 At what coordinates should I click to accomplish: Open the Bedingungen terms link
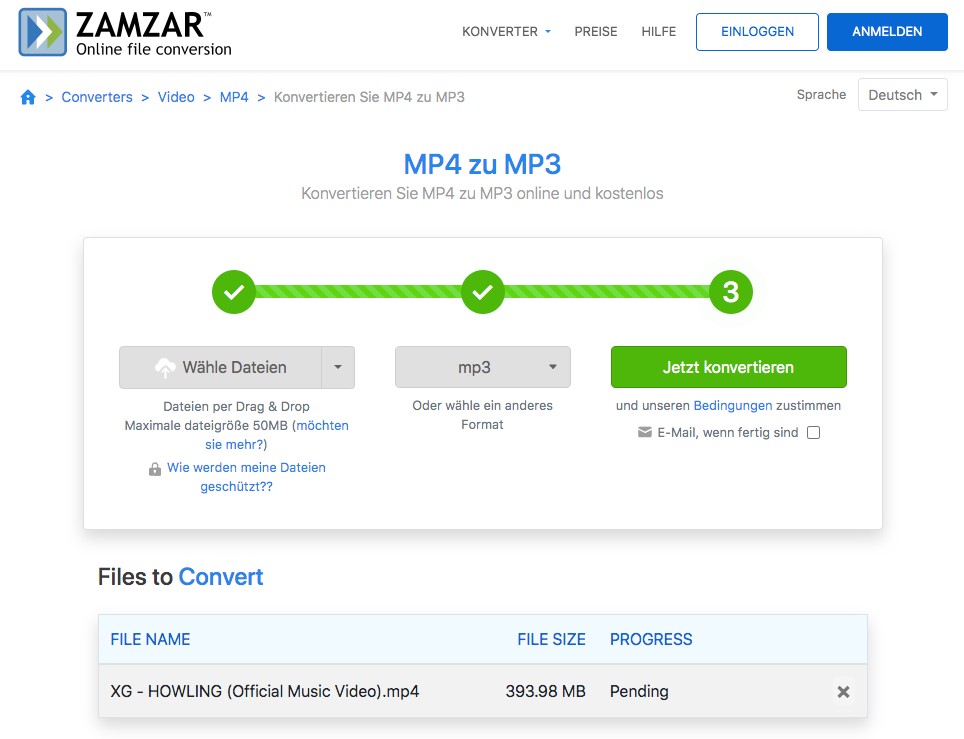pos(733,406)
